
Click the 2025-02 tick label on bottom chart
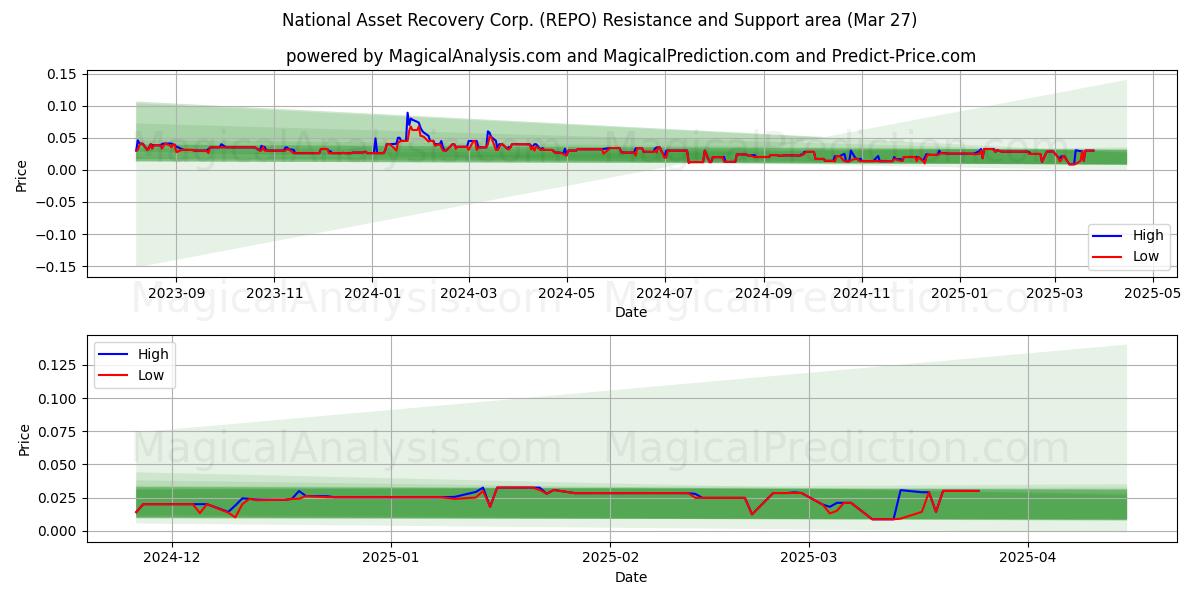pos(610,558)
